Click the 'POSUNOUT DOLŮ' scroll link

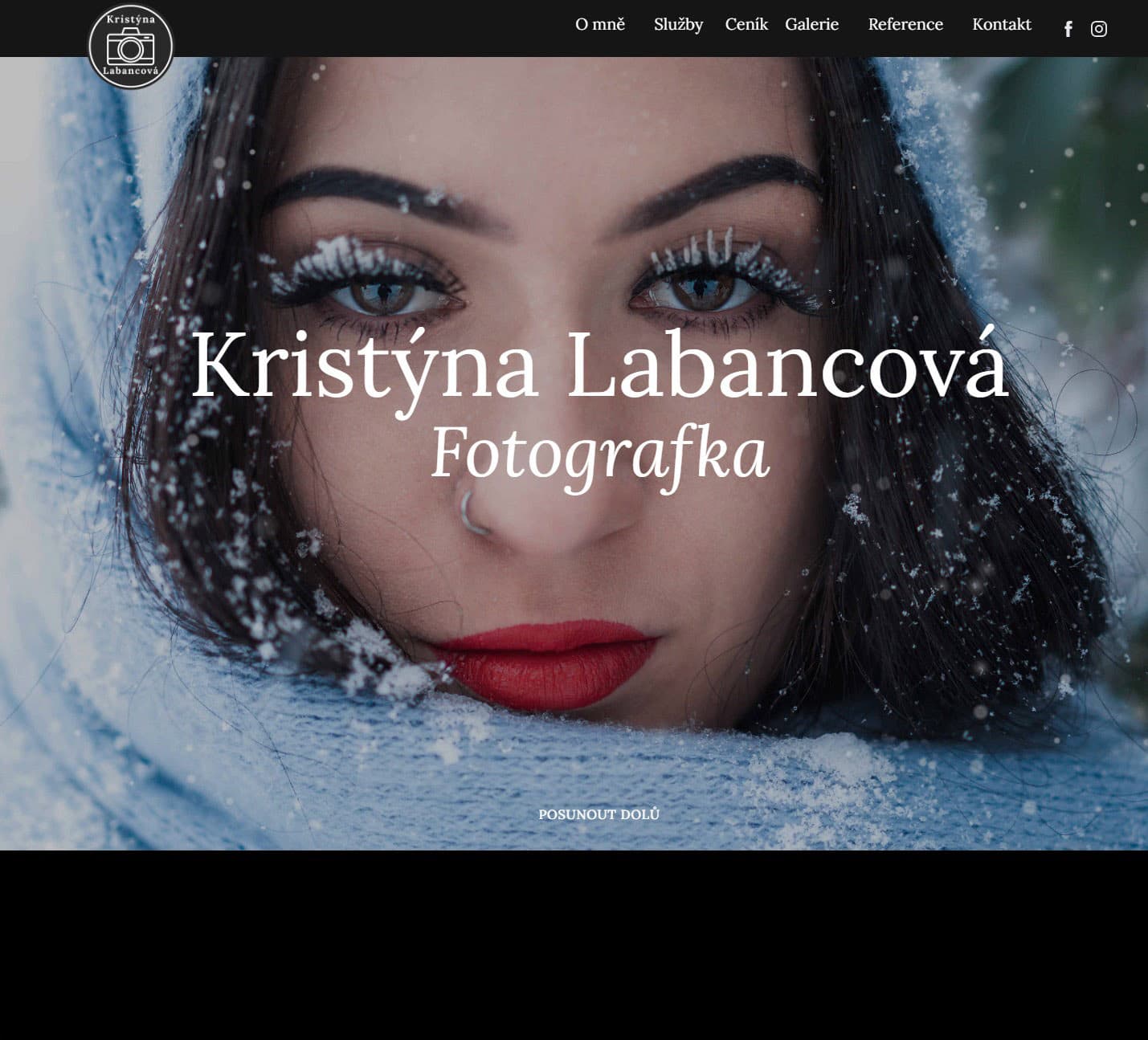(x=599, y=814)
